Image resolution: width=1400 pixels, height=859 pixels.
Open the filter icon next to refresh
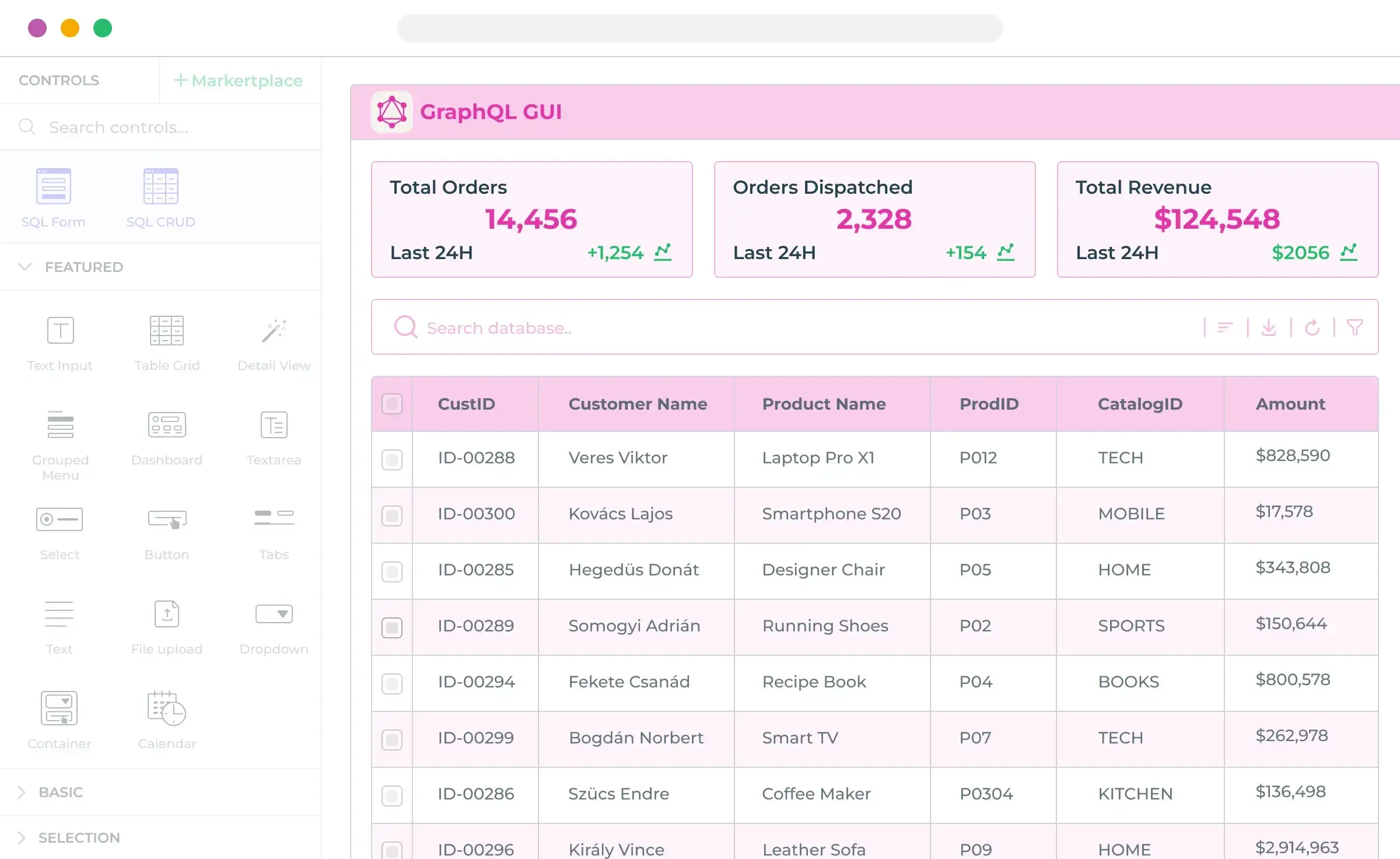[x=1355, y=327]
